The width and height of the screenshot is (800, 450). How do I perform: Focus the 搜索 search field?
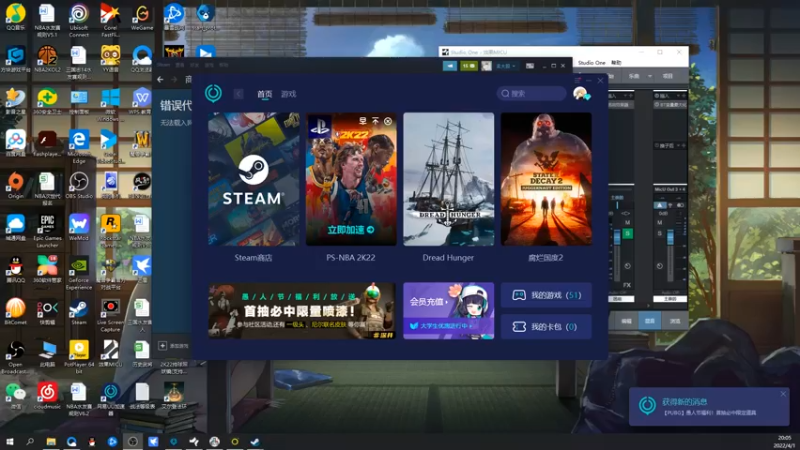pyautogui.click(x=531, y=93)
